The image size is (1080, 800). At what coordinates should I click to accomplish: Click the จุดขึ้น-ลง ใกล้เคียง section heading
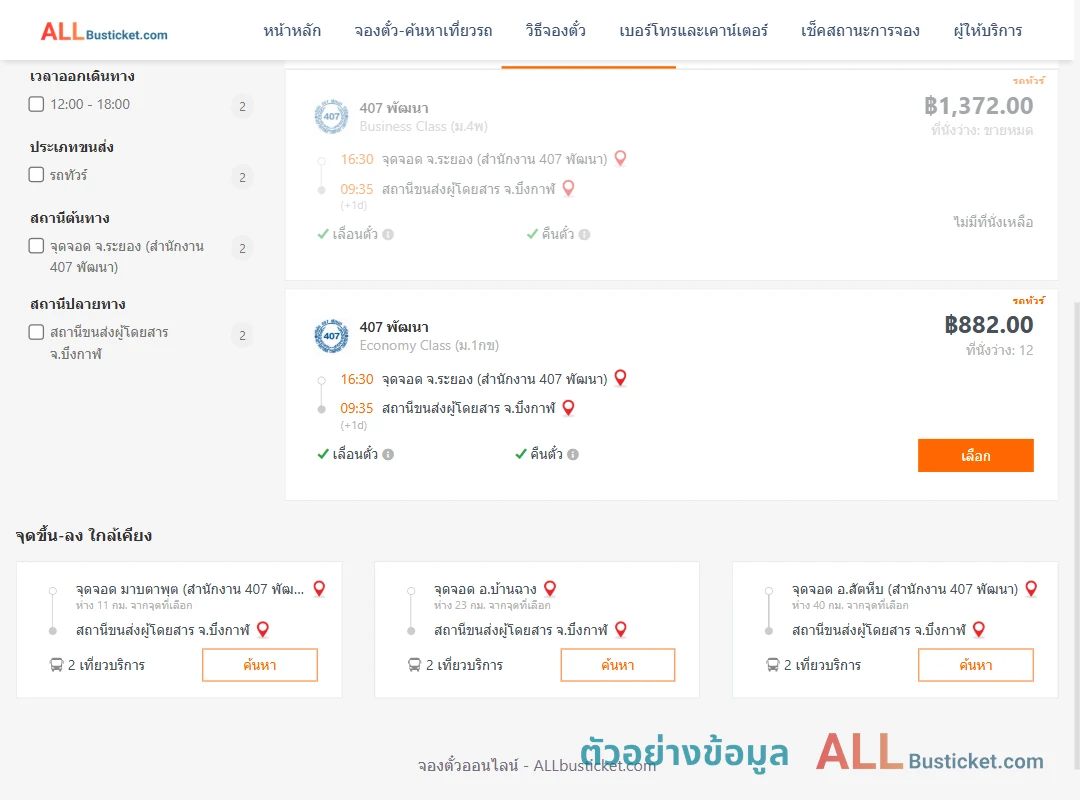[x=83, y=535]
